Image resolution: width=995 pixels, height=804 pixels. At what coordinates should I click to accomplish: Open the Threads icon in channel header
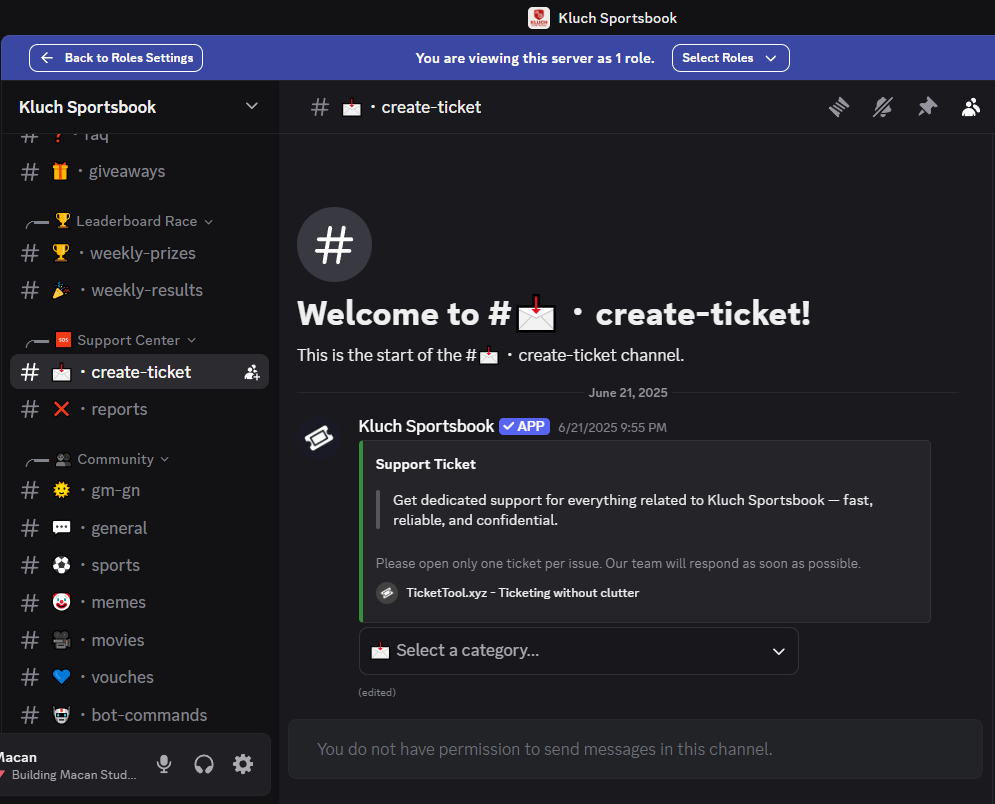click(x=839, y=107)
